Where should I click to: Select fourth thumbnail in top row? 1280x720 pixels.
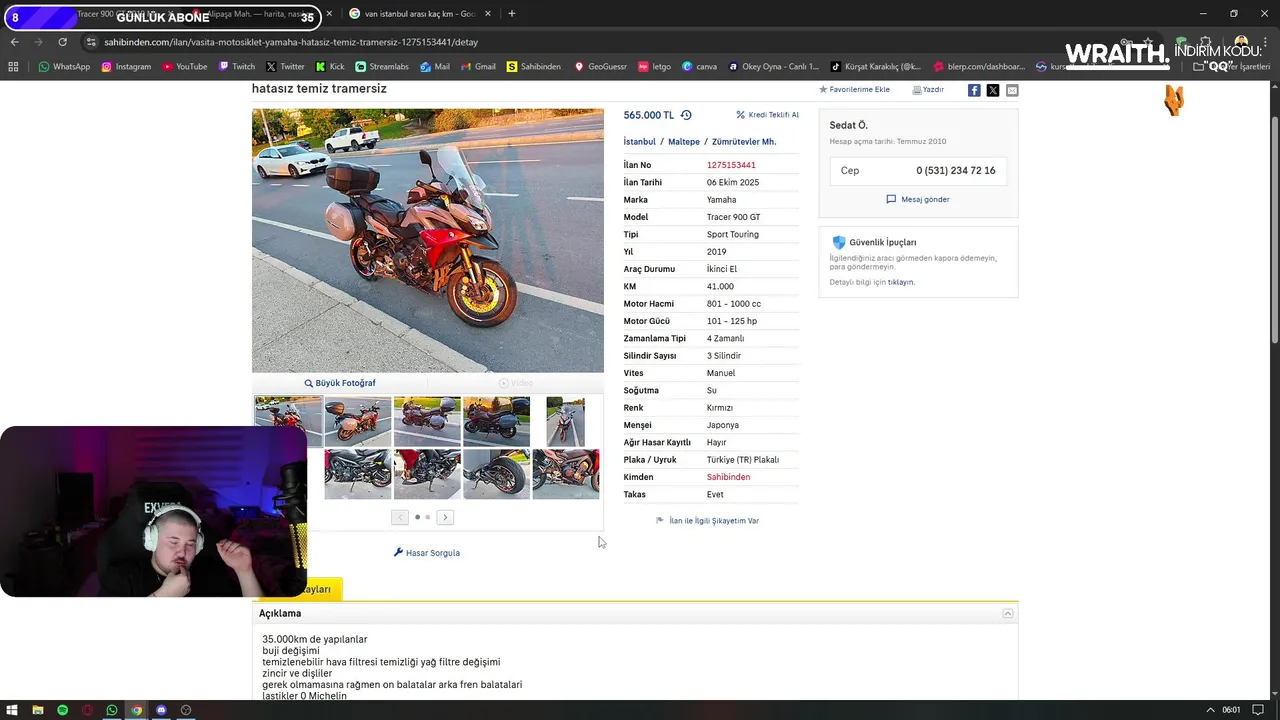tap(496, 421)
